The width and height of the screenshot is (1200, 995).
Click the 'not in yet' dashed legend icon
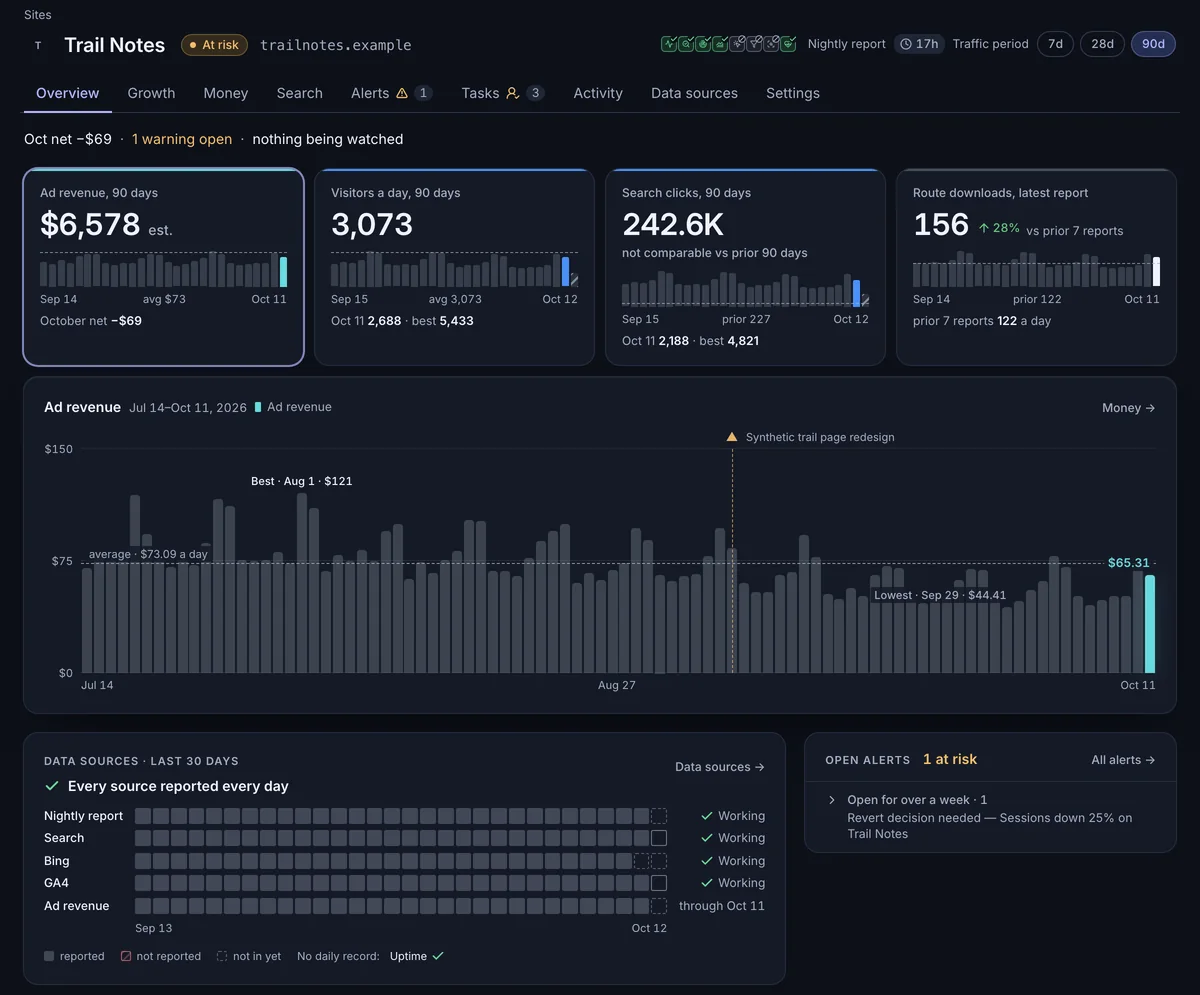pos(222,956)
